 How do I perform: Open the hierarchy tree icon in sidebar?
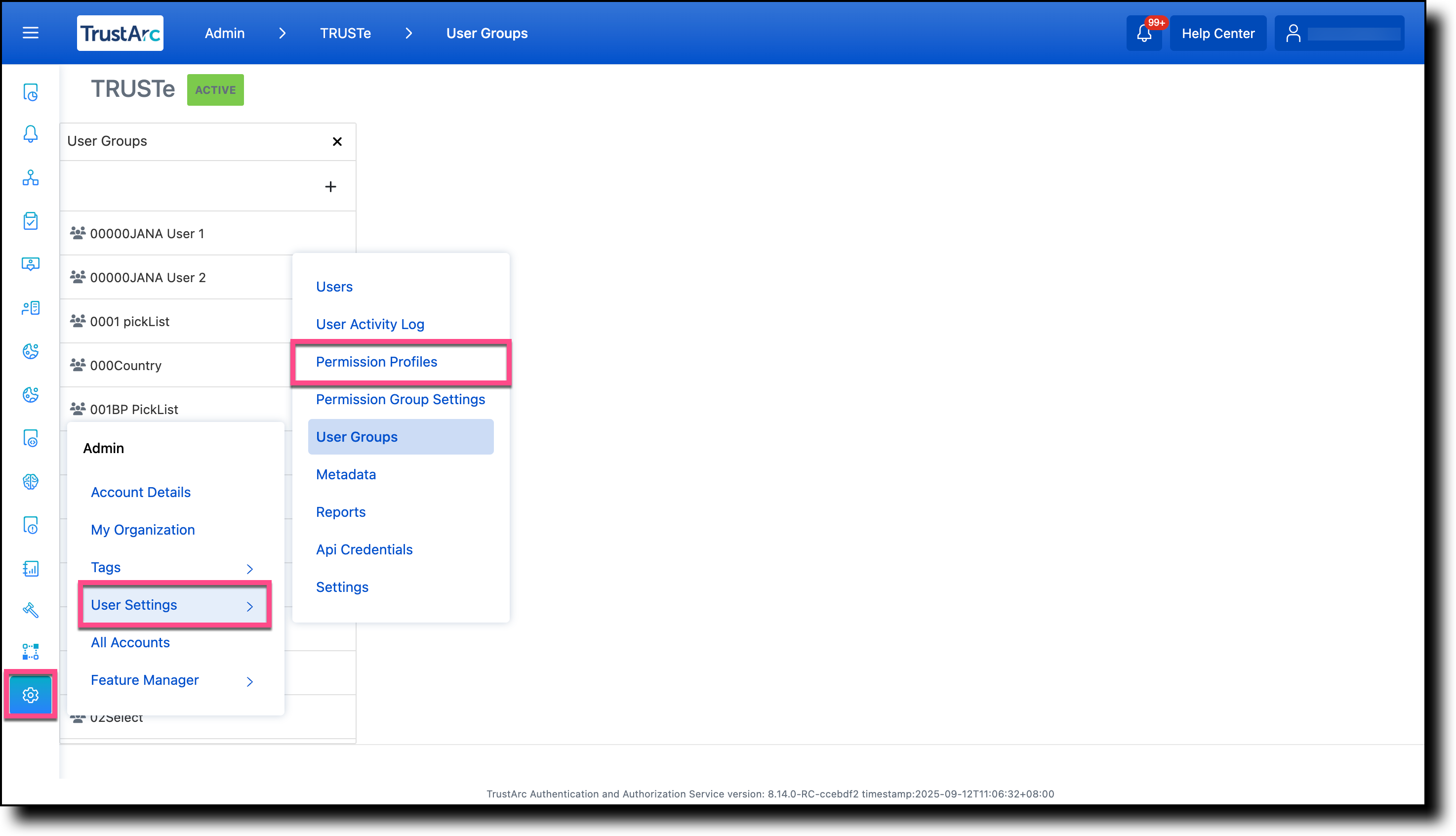point(31,178)
